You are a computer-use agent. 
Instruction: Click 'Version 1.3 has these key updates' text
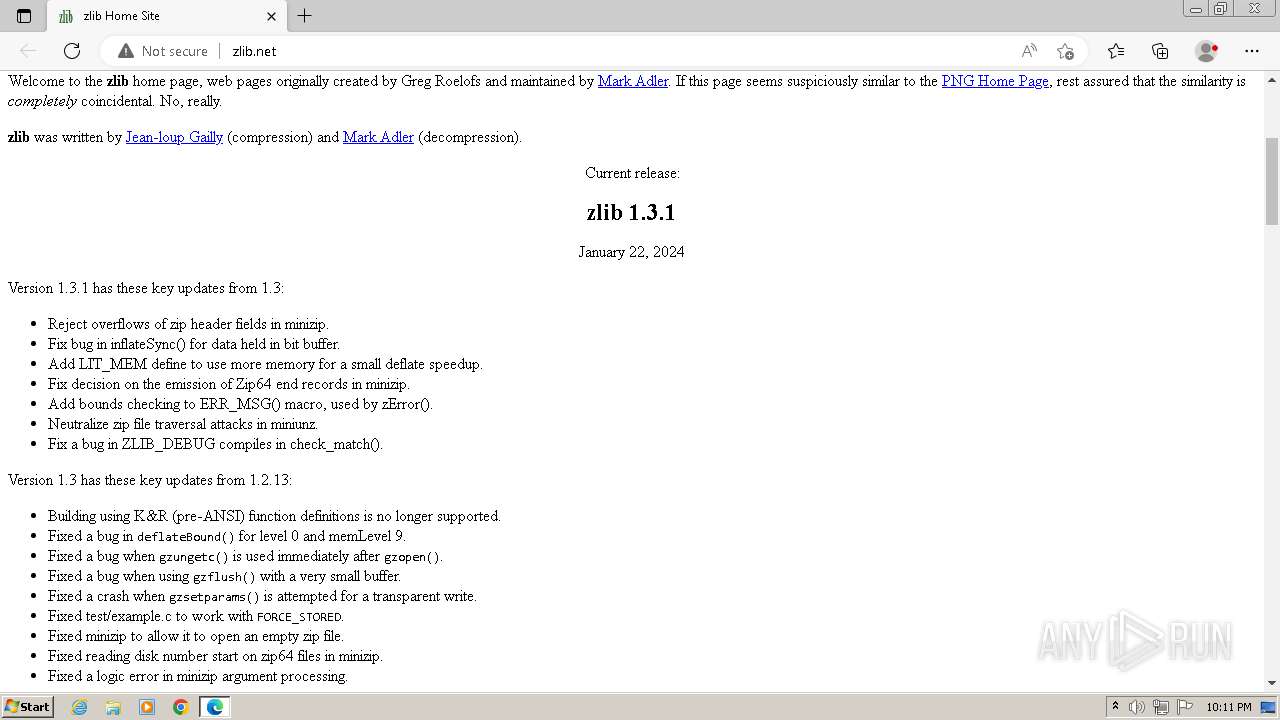150,480
